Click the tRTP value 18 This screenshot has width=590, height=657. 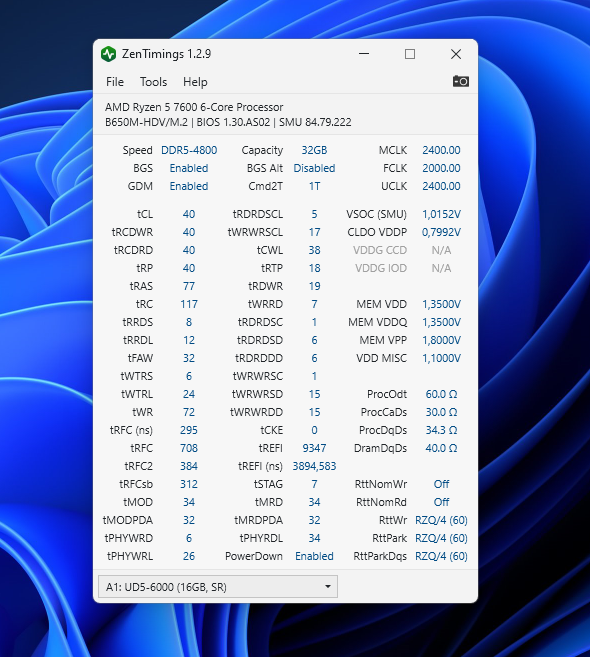coord(314,268)
